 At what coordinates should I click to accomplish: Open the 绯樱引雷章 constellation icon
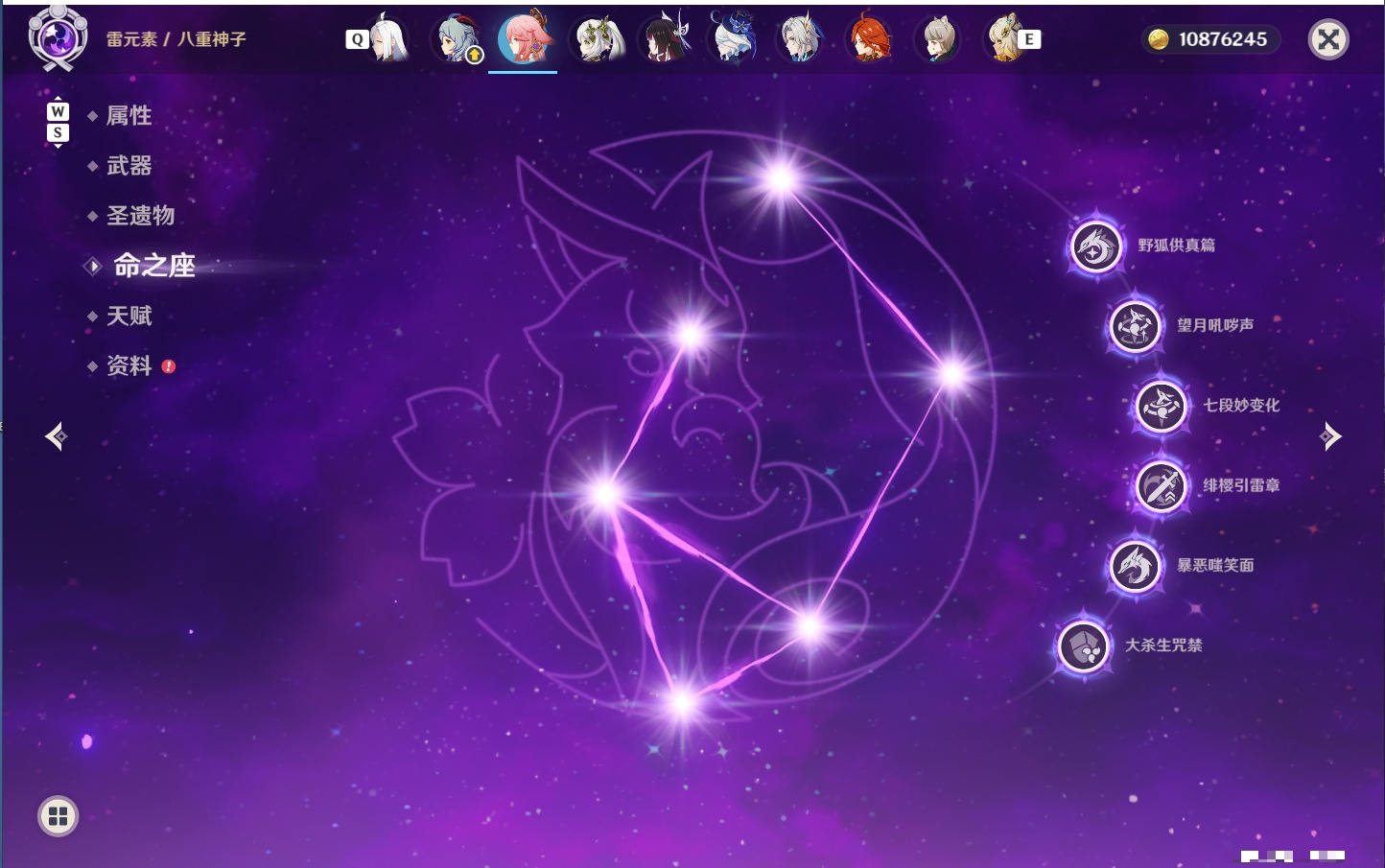point(1162,486)
